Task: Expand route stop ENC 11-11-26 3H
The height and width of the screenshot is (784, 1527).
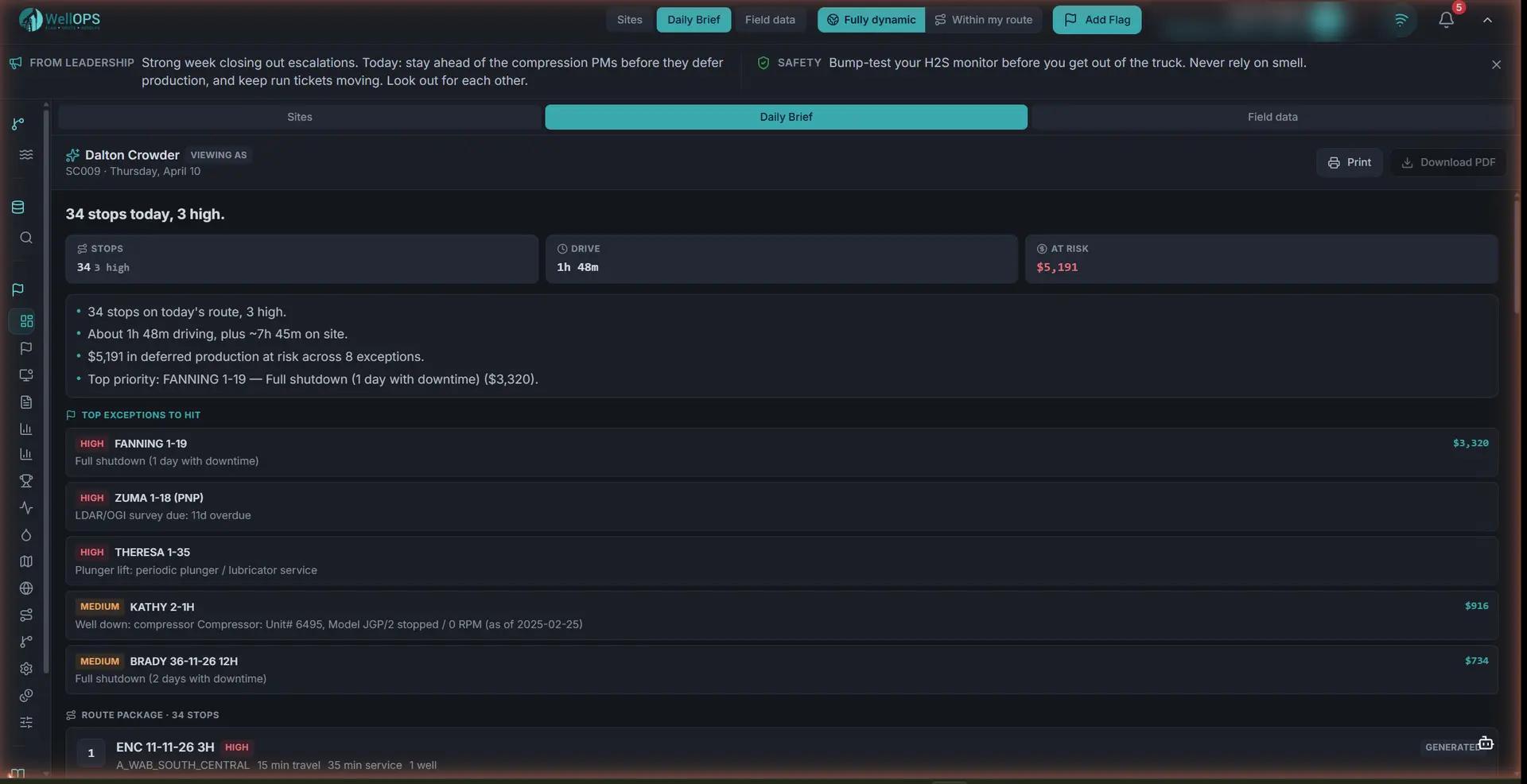Action: (x=781, y=755)
